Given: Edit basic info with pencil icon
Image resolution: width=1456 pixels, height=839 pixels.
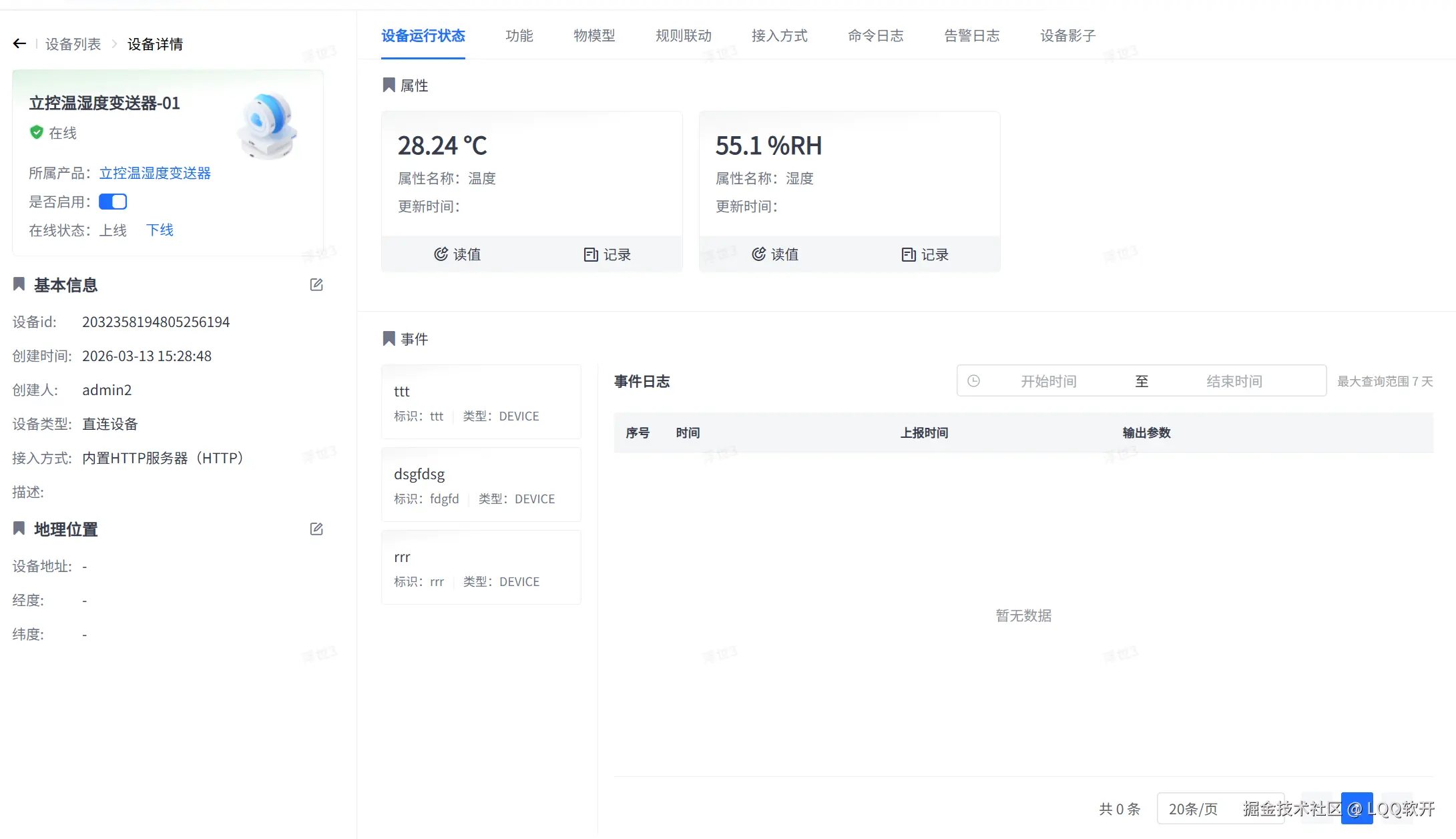Looking at the screenshot, I should point(316,285).
